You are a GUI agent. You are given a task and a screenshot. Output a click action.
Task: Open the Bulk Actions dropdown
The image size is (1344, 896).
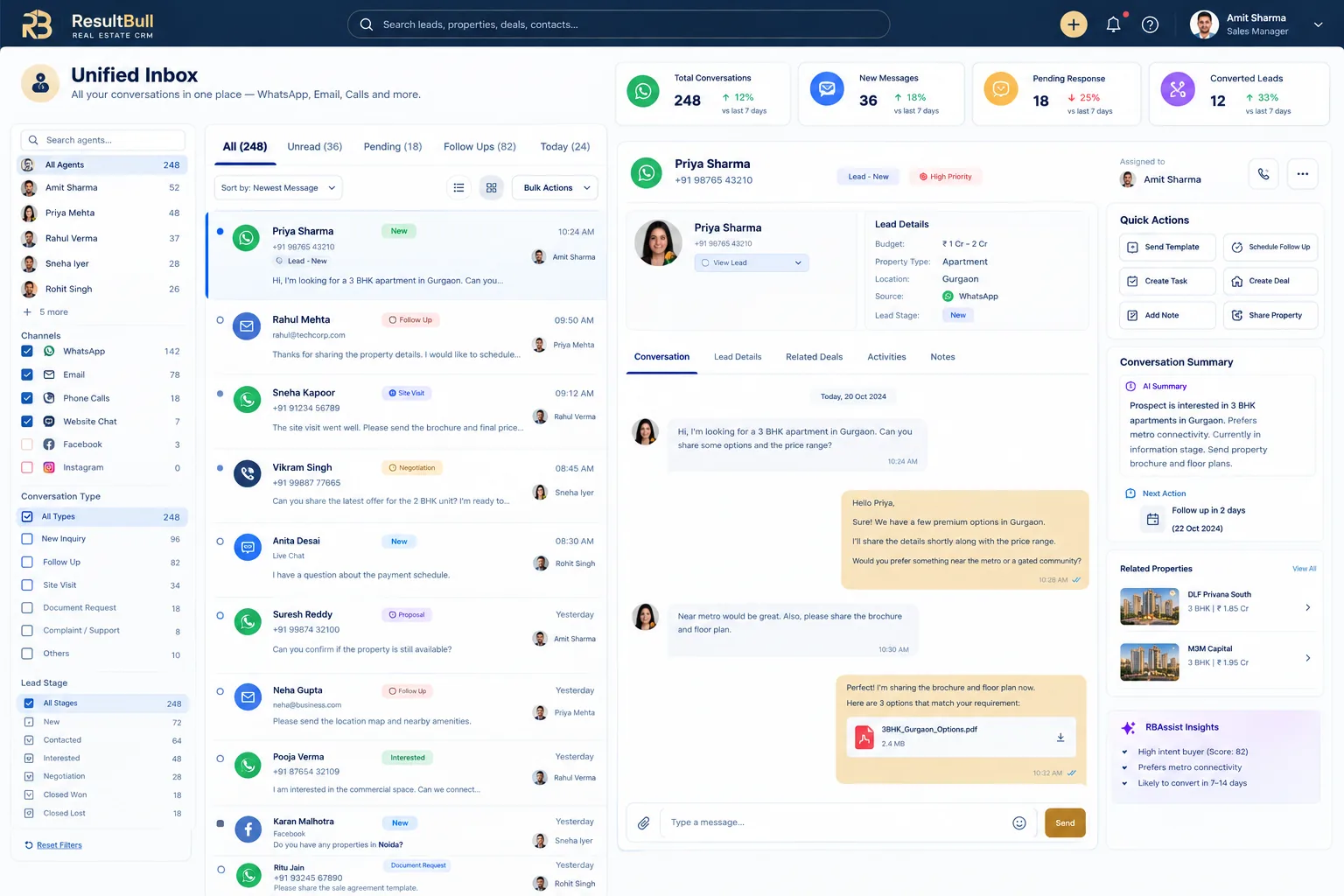[x=556, y=187]
